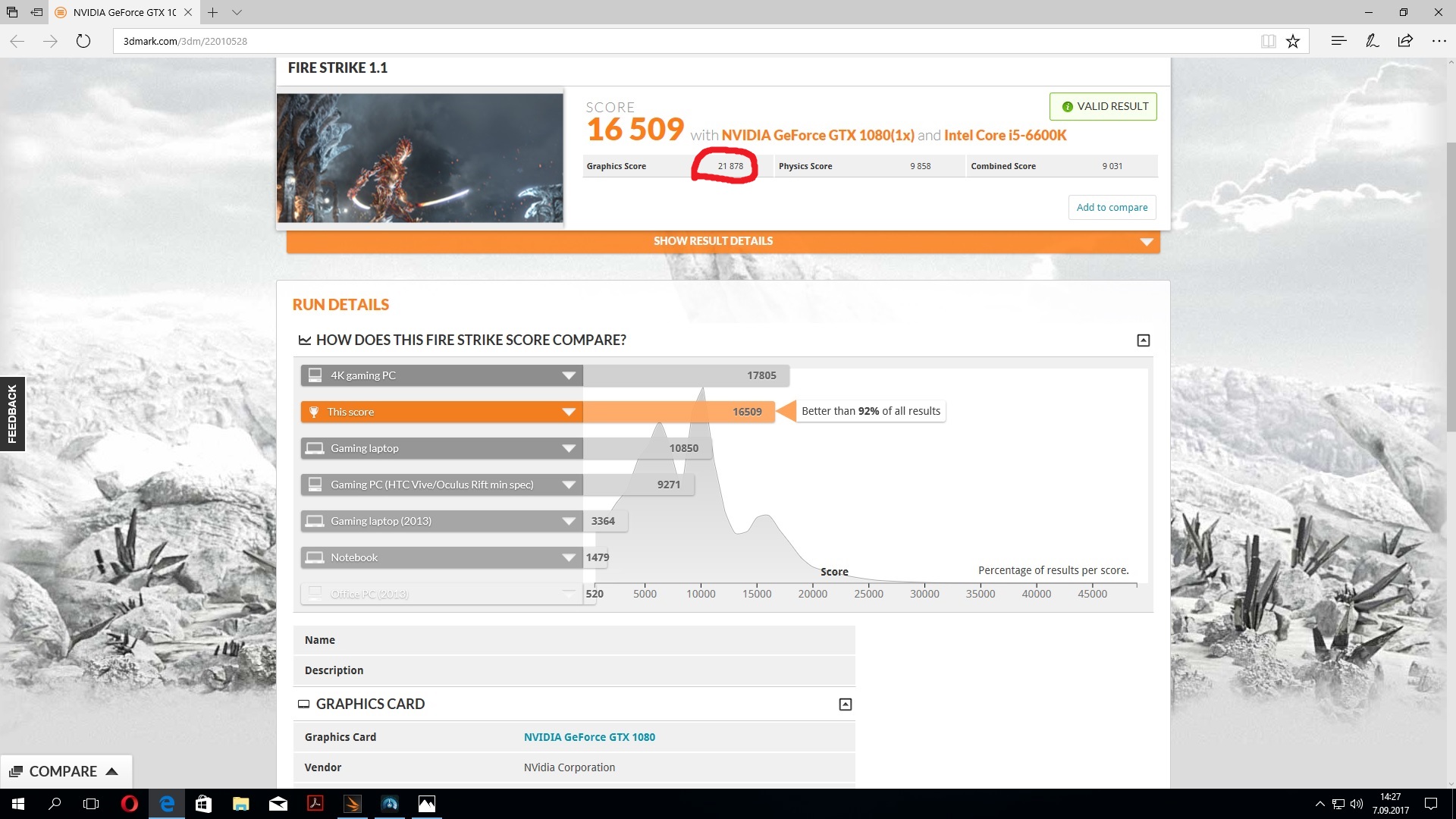Open Reading view book icon
The image size is (1456, 819).
tap(1268, 41)
